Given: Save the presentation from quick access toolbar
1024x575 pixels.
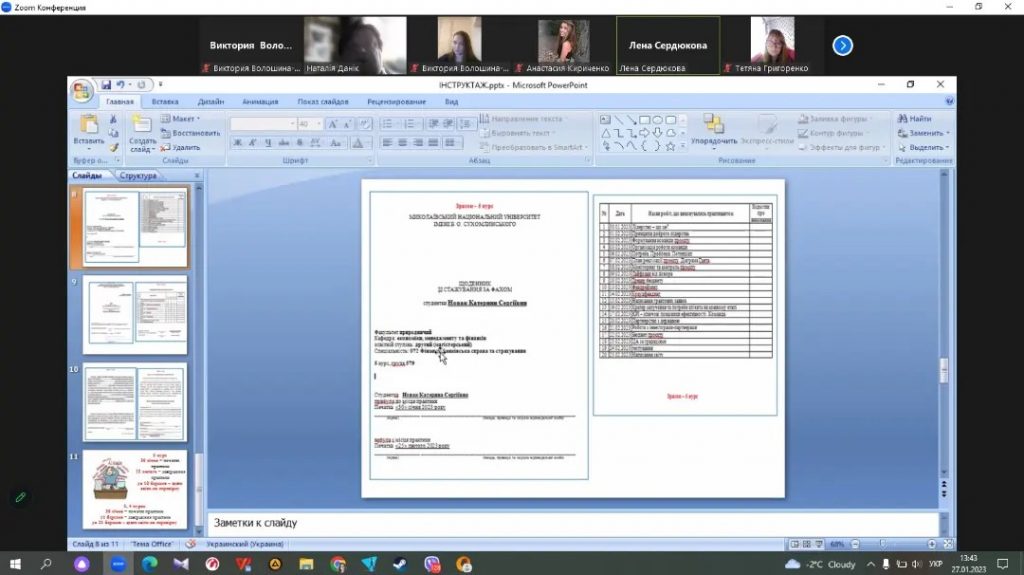Looking at the screenshot, I should coord(106,85).
